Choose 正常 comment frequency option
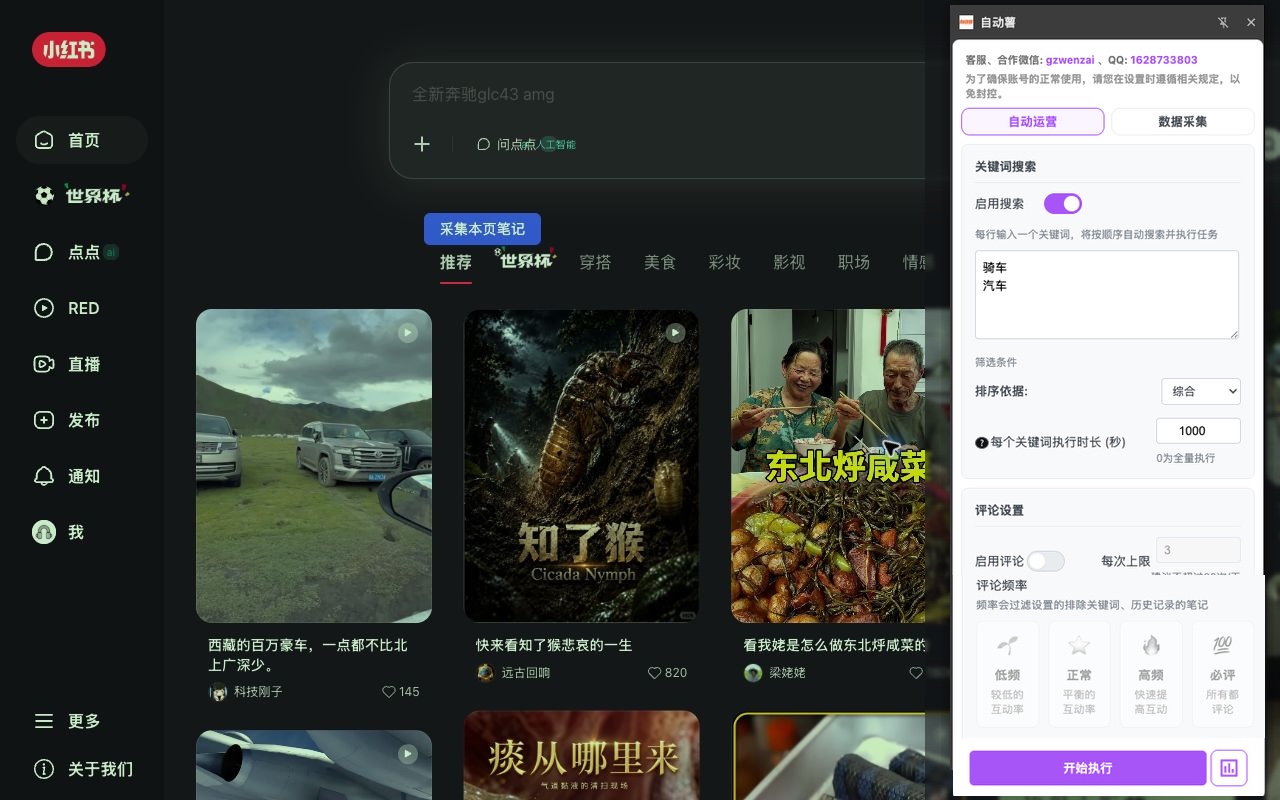Image resolution: width=1280 pixels, height=800 pixels. [x=1079, y=674]
